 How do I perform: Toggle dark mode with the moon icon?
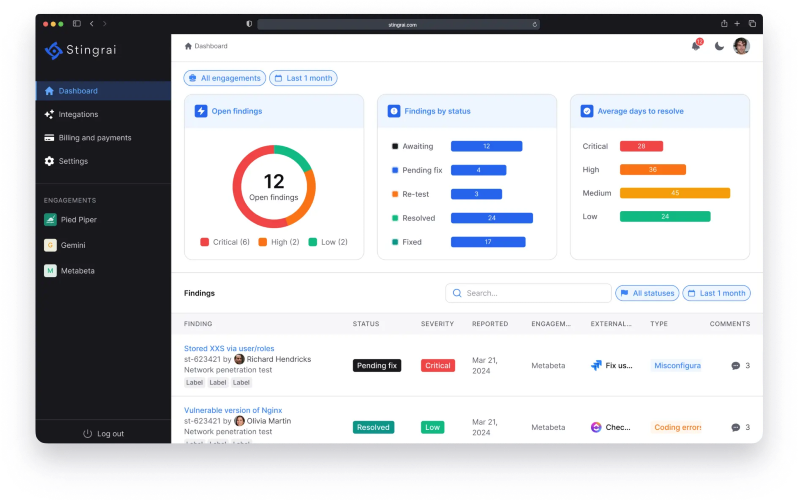pyautogui.click(x=719, y=46)
